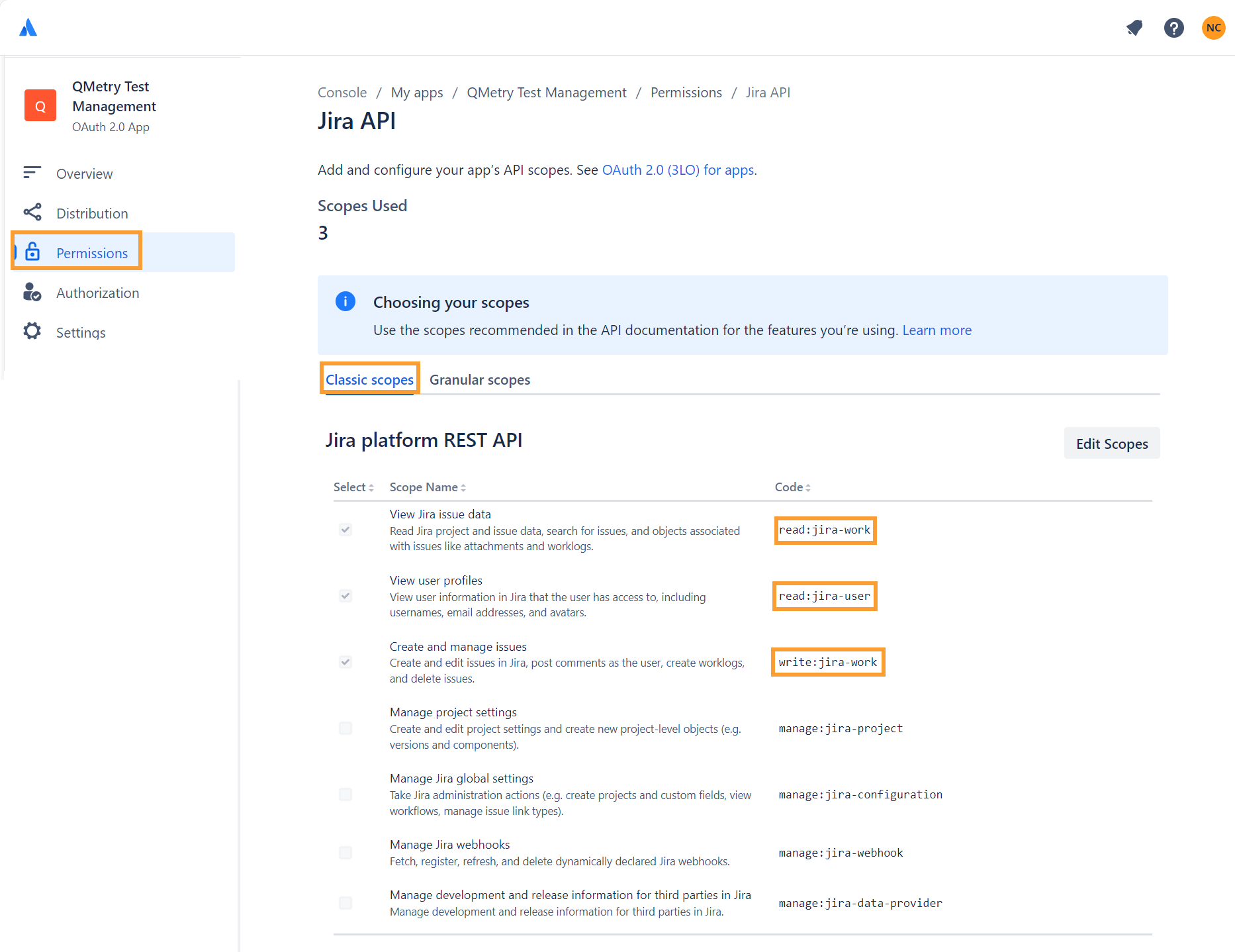Switch to the Granular scopes tab

click(x=480, y=379)
